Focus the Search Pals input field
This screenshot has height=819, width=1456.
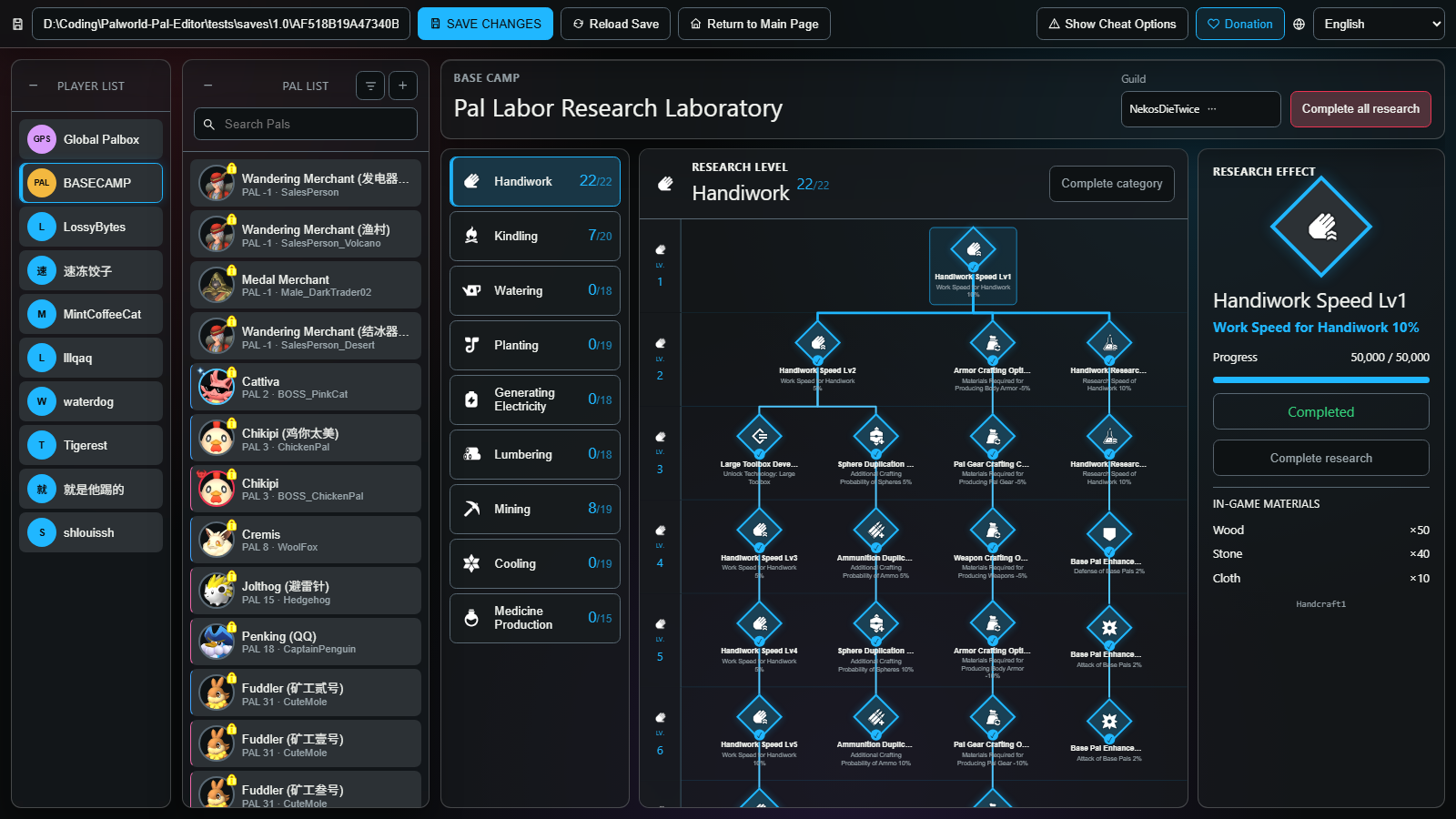pos(306,124)
